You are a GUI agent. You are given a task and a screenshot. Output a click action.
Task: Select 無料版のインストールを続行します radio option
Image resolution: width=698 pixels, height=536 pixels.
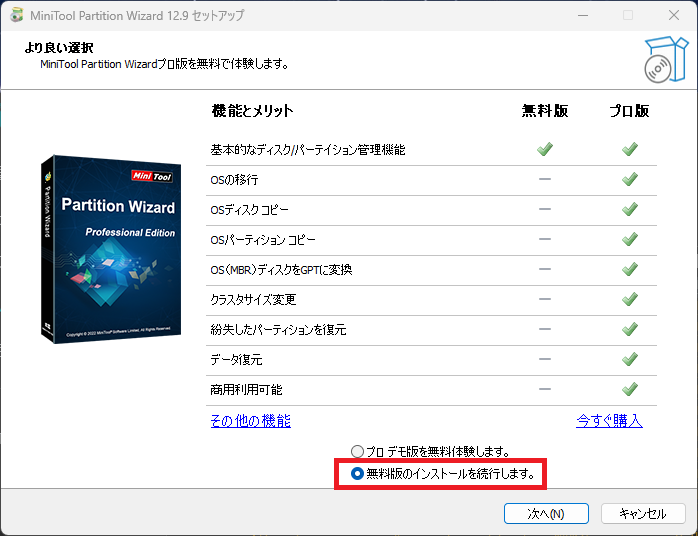[x=358, y=472]
